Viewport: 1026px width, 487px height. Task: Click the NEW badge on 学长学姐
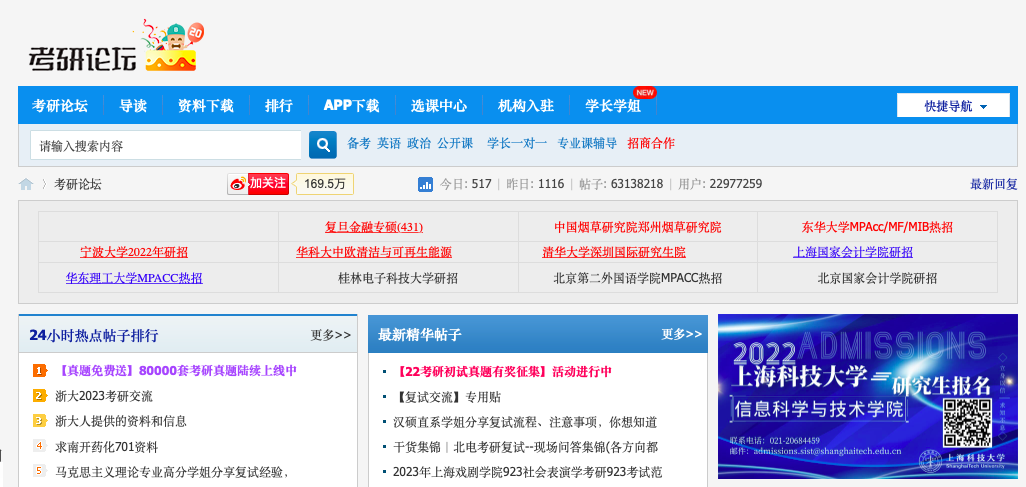[x=644, y=93]
